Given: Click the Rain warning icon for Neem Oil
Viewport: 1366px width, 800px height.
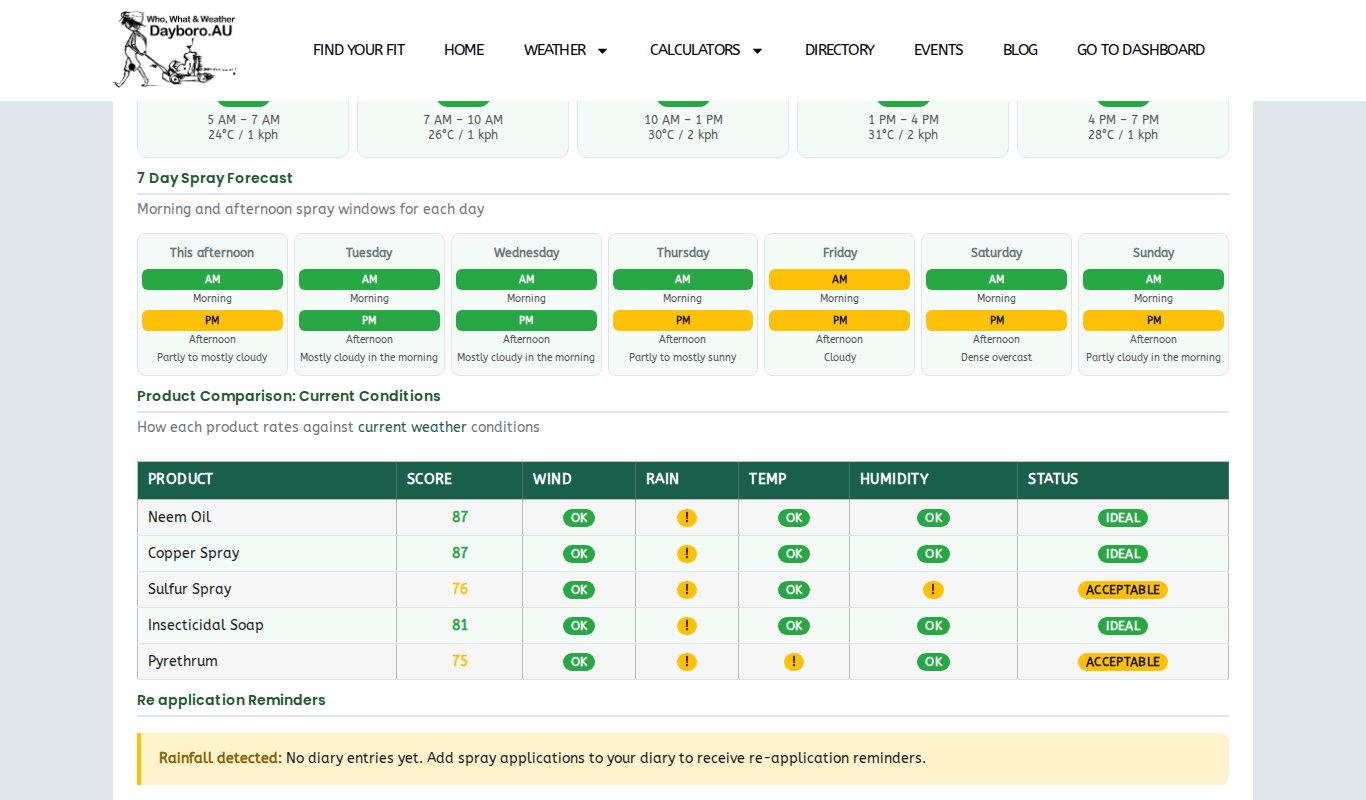Looking at the screenshot, I should pos(687,518).
